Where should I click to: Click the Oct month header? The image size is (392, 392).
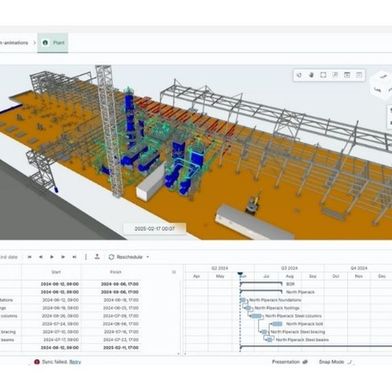[336, 276]
